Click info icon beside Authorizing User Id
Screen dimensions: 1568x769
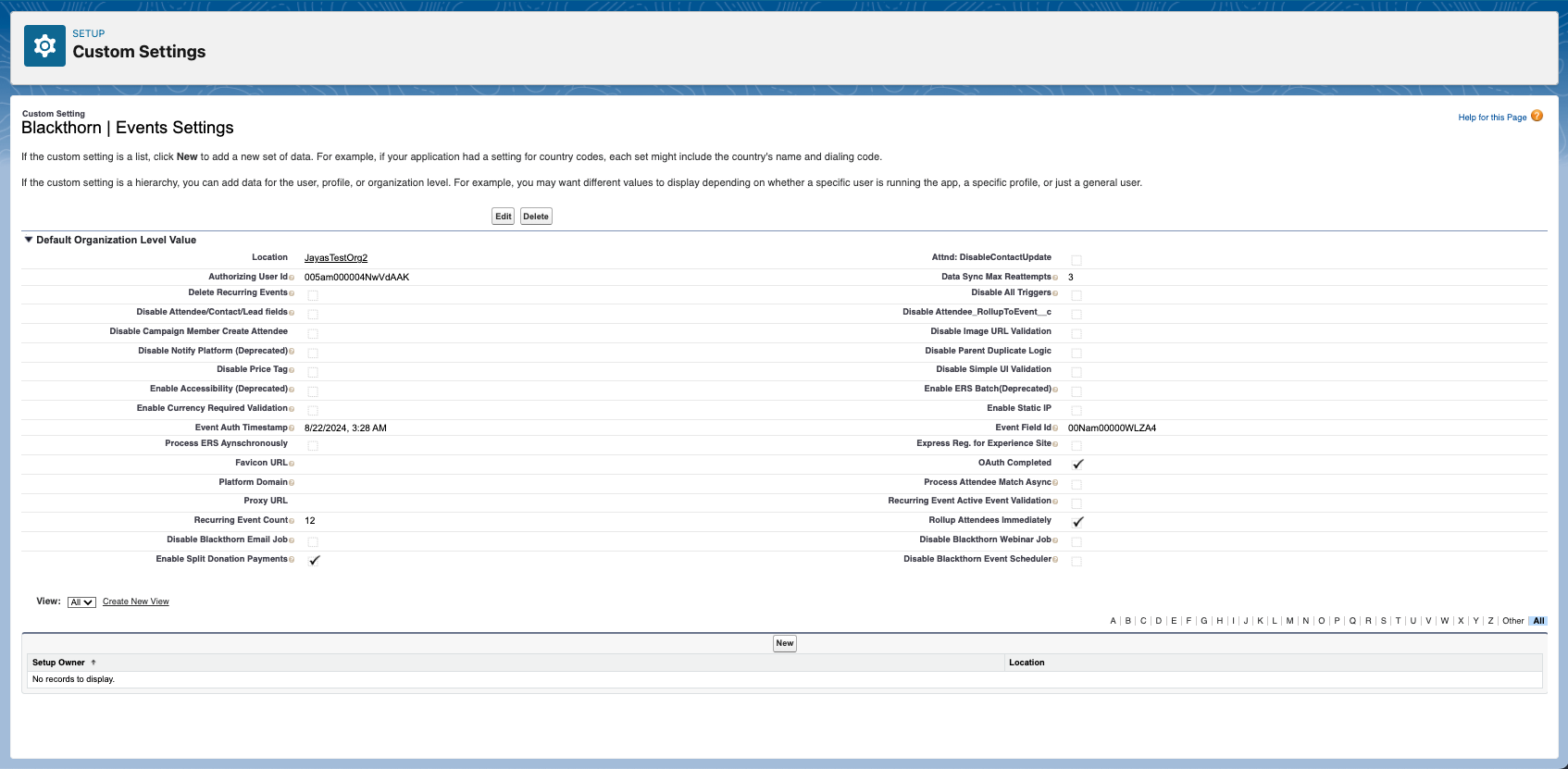(x=292, y=278)
